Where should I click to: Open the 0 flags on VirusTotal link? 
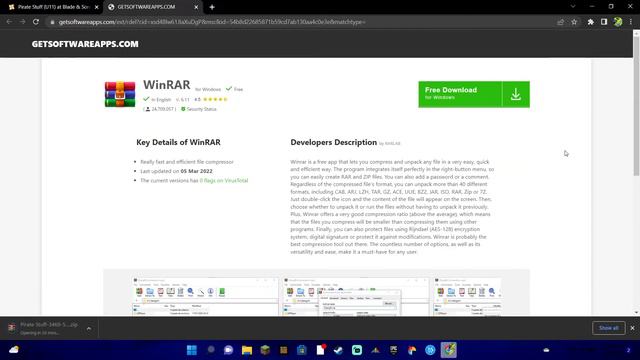point(224,180)
